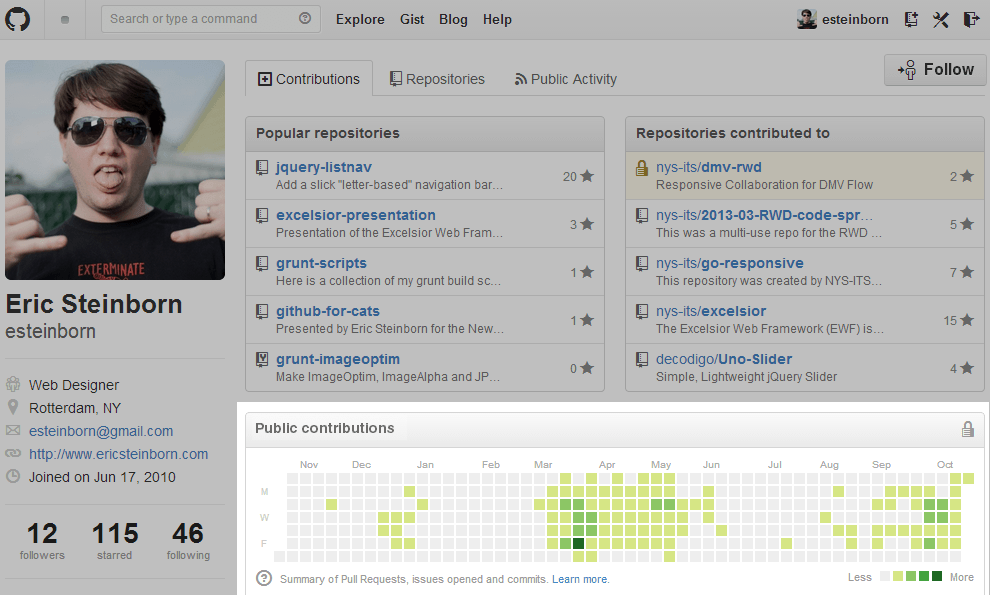This screenshot has height=595, width=990.
Task: Click the lock icon in Public contributions
Action: point(967,429)
